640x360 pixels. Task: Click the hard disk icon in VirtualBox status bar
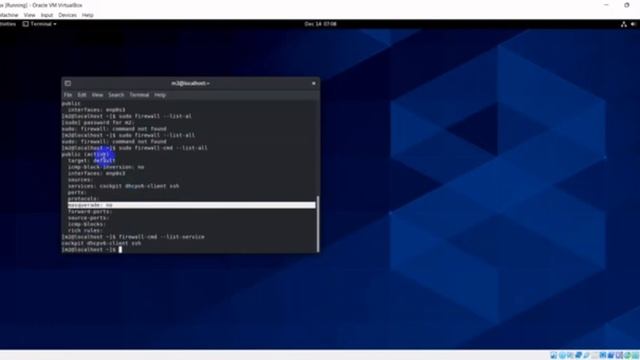point(554,356)
